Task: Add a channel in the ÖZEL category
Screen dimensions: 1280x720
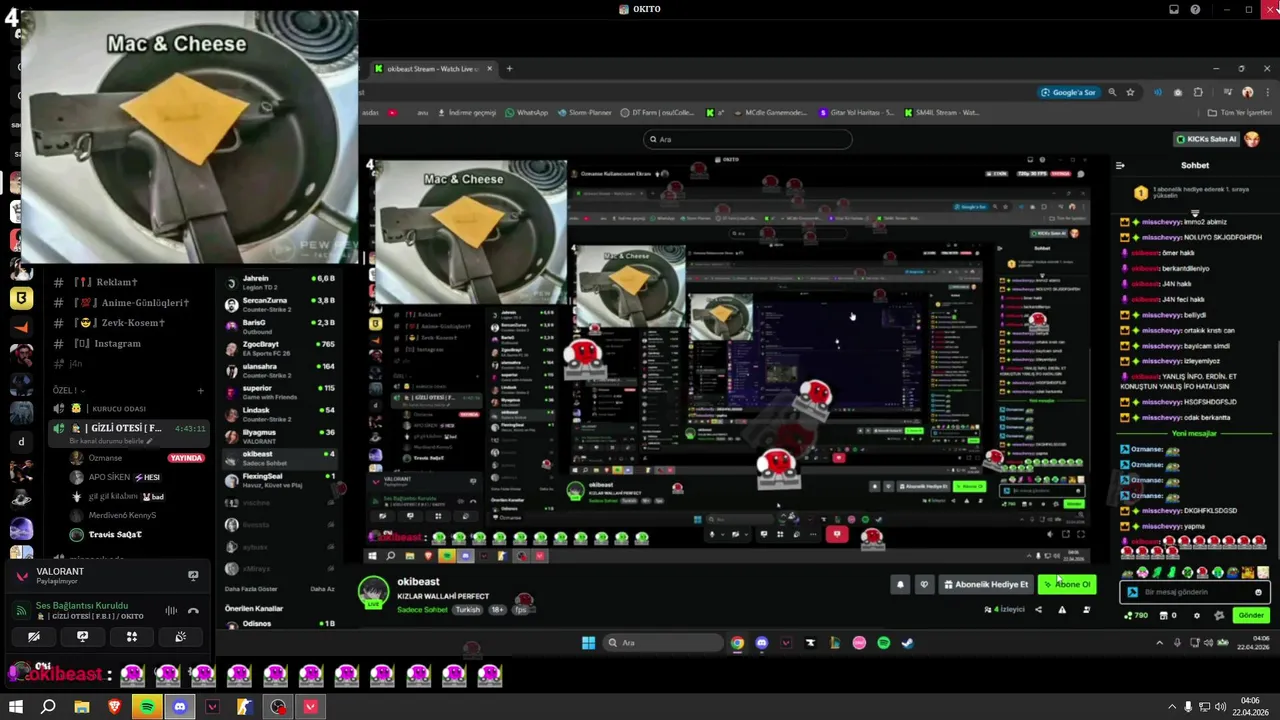Action: pyautogui.click(x=200, y=390)
